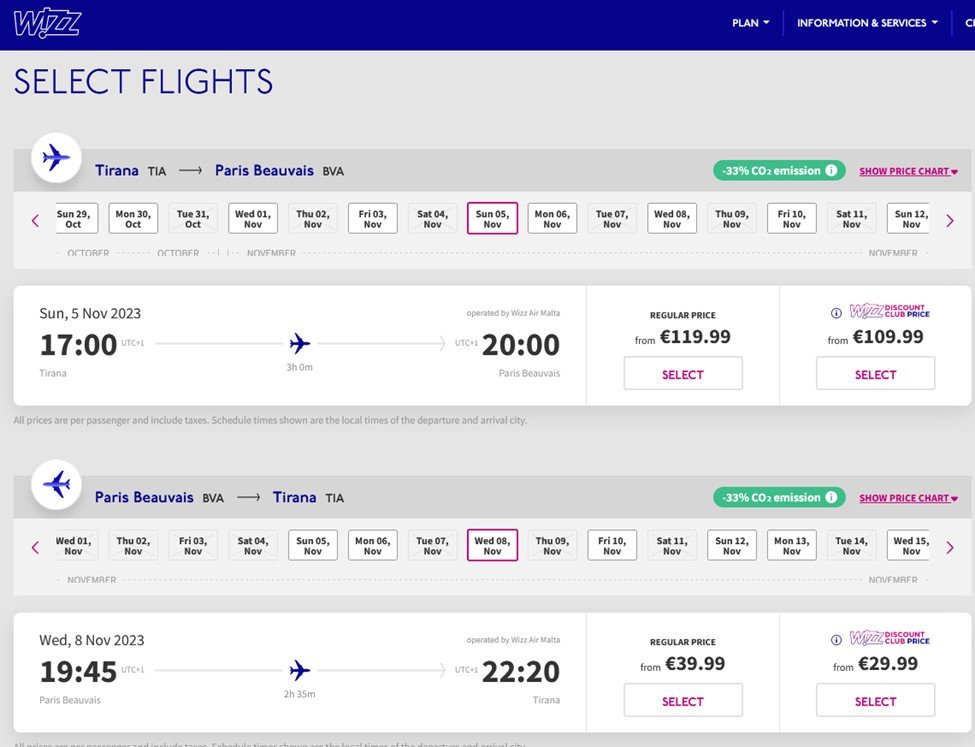The height and width of the screenshot is (747, 975).
Task: Choose the Mon 06, Nov outbound date tab
Action: coord(552,219)
